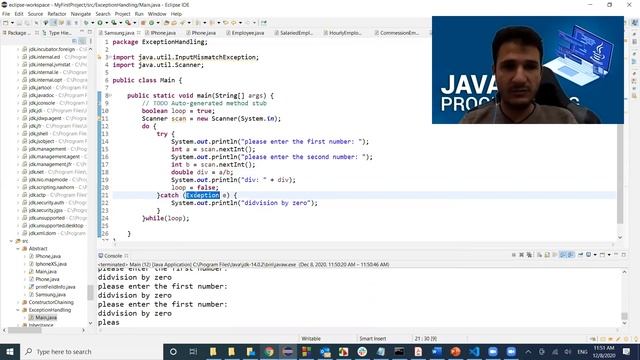Image resolution: width=640 pixels, height=360 pixels.
Task: Click the Package Explorer horizontal scrollbar thumb
Action: 24,330
